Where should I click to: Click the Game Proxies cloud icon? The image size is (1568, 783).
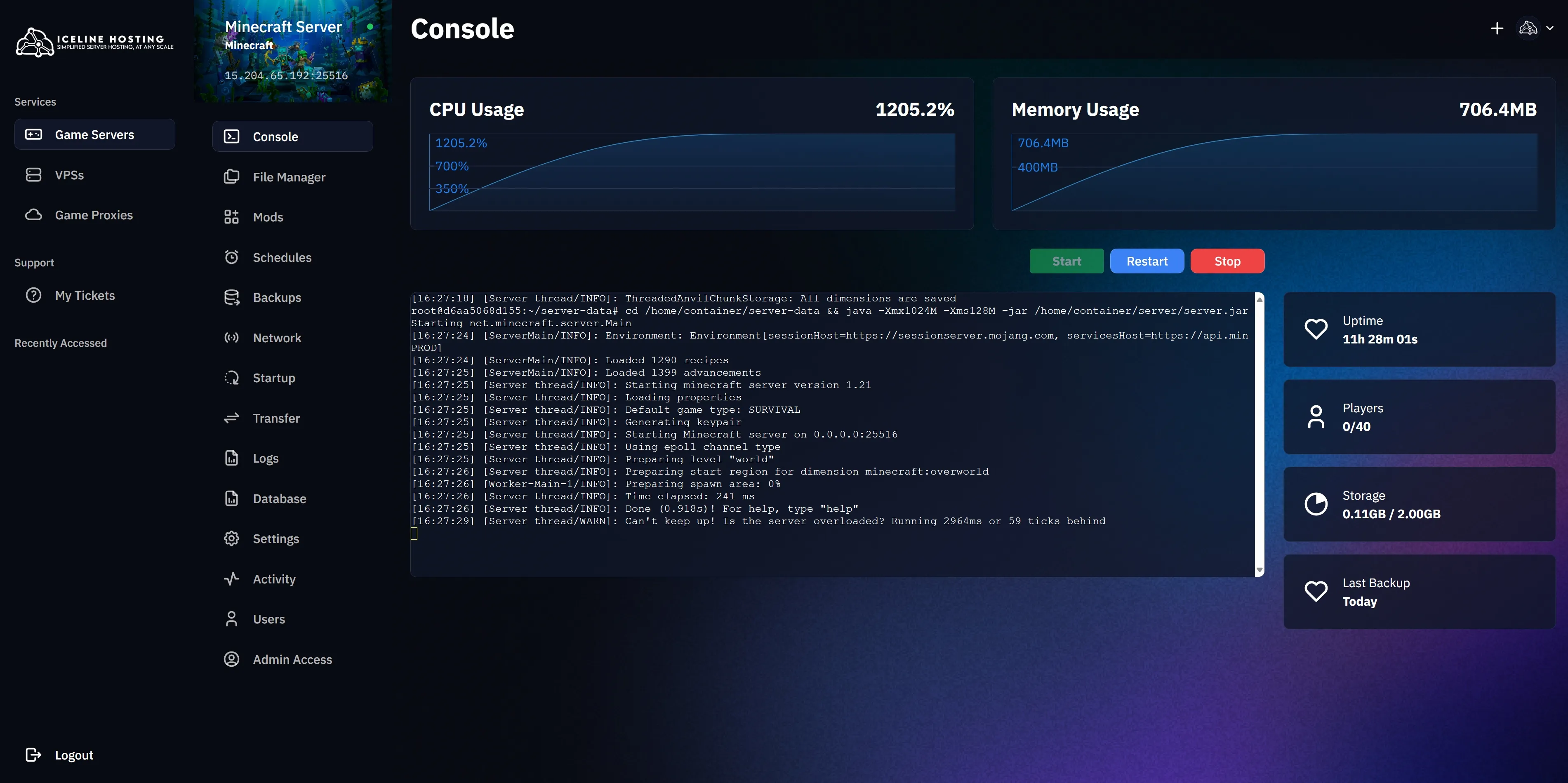tap(33, 215)
